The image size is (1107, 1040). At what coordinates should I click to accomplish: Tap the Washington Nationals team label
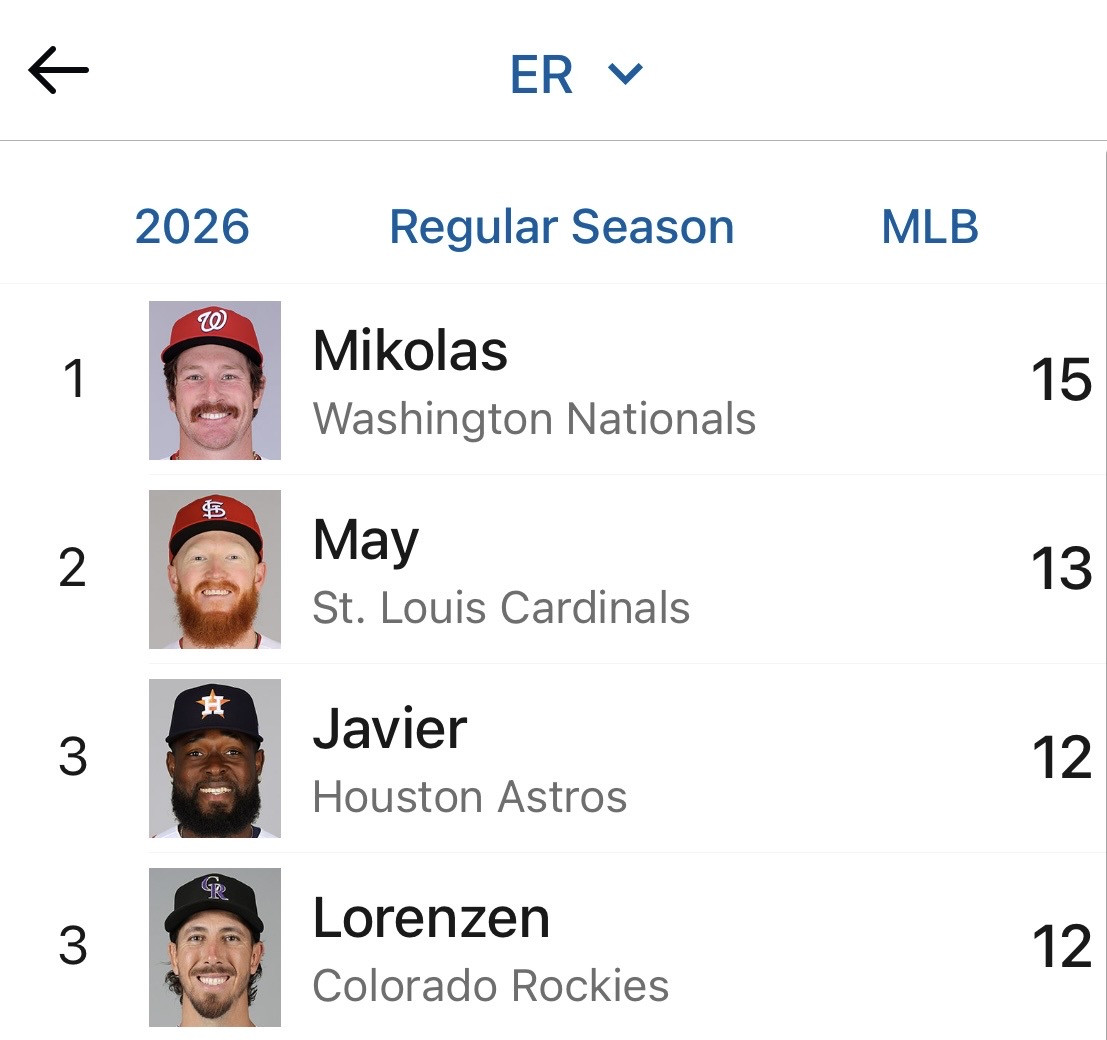534,419
